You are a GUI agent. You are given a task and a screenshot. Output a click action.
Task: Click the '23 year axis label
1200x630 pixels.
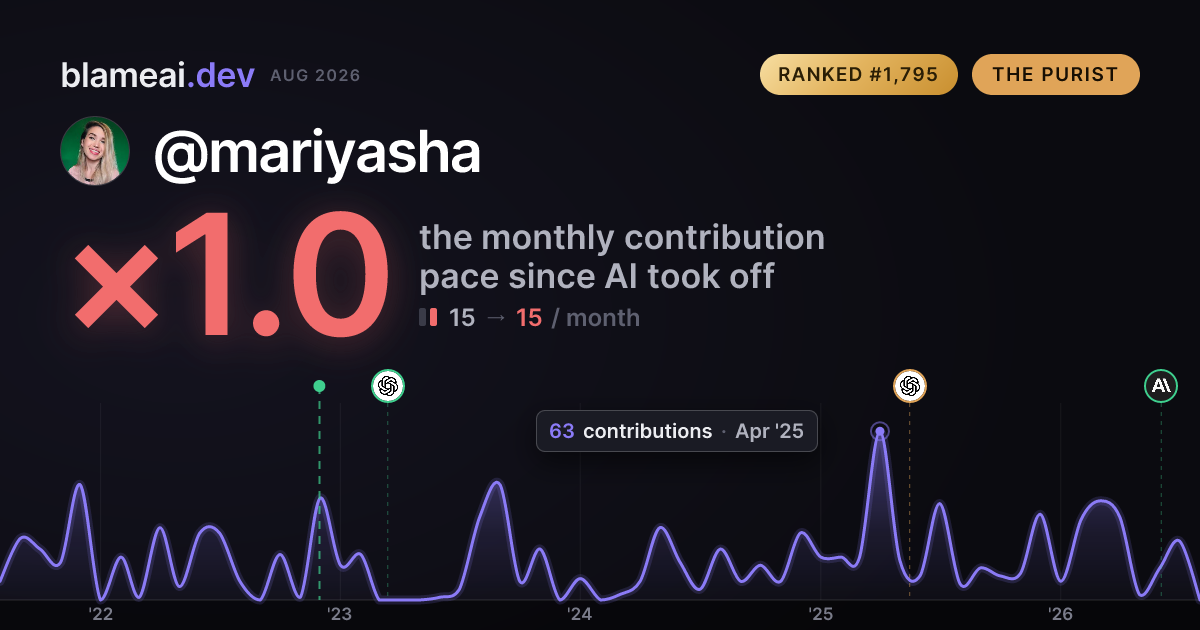(x=340, y=614)
